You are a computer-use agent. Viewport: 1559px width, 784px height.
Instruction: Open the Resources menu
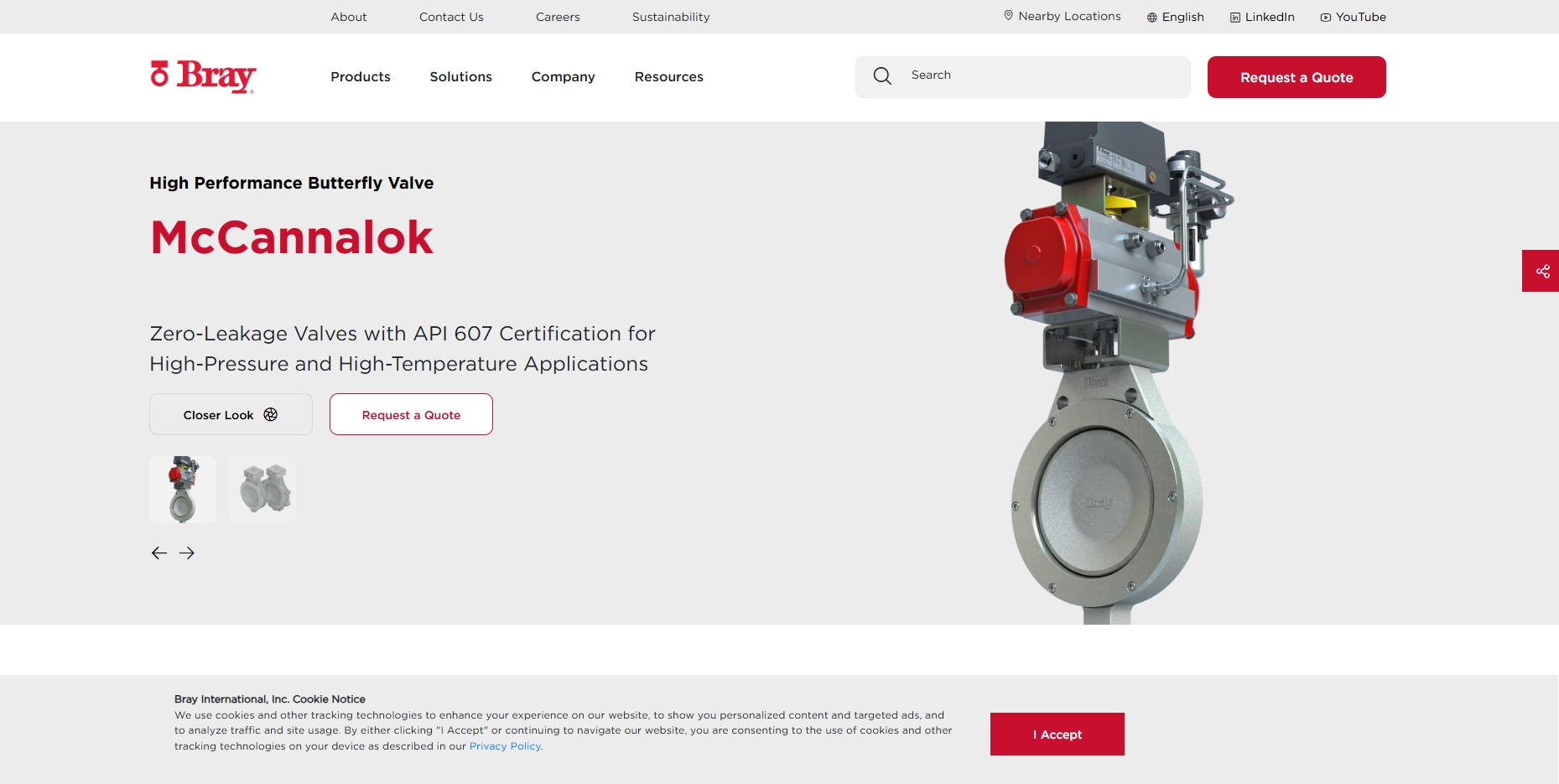tap(669, 77)
